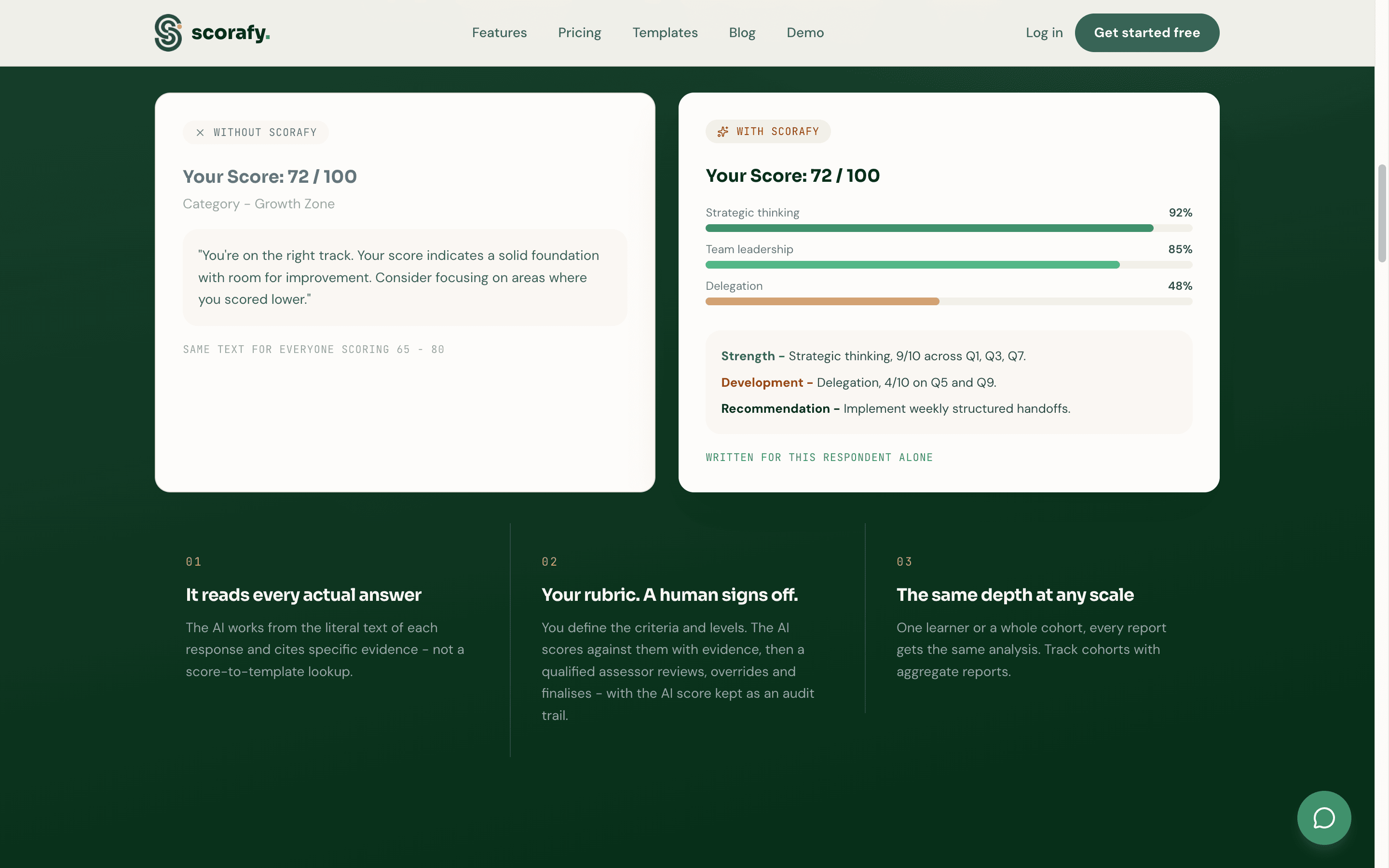1389x868 pixels.
Task: Open the Demo nav item
Action: (x=804, y=33)
